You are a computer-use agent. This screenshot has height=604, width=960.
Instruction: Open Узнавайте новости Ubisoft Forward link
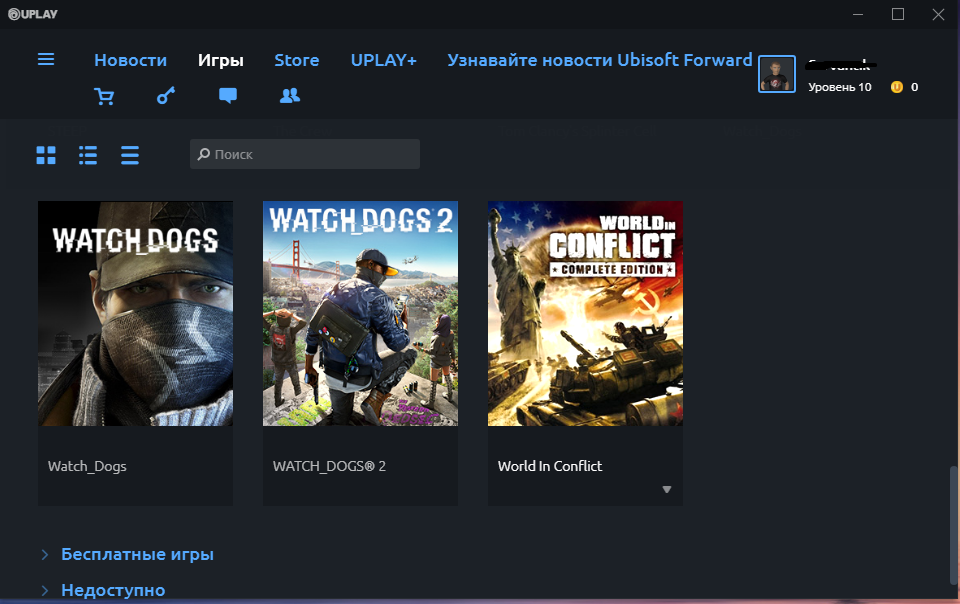(x=599, y=60)
